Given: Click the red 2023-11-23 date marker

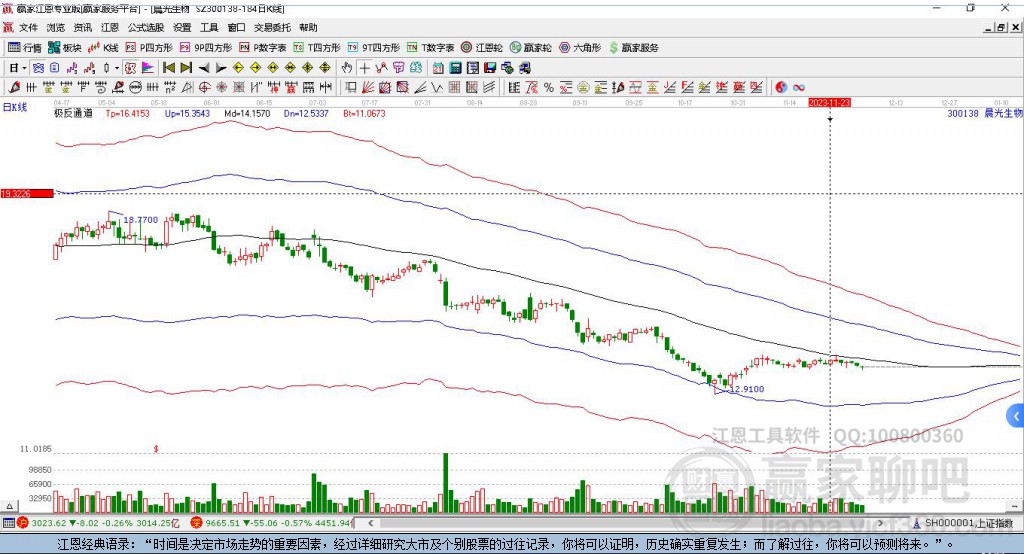Looking at the screenshot, I should (829, 103).
